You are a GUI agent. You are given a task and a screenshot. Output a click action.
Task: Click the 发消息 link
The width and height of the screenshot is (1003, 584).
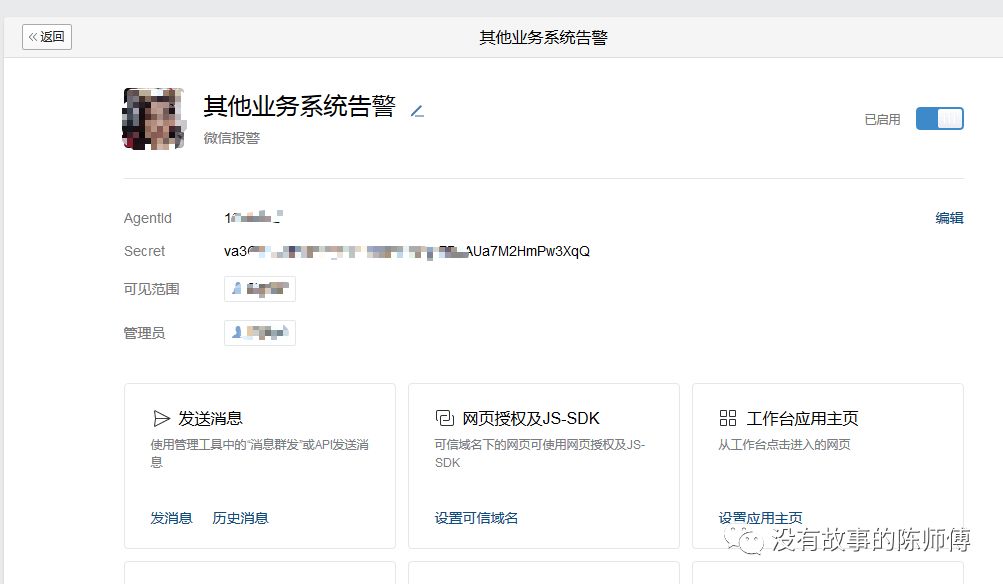click(171, 518)
